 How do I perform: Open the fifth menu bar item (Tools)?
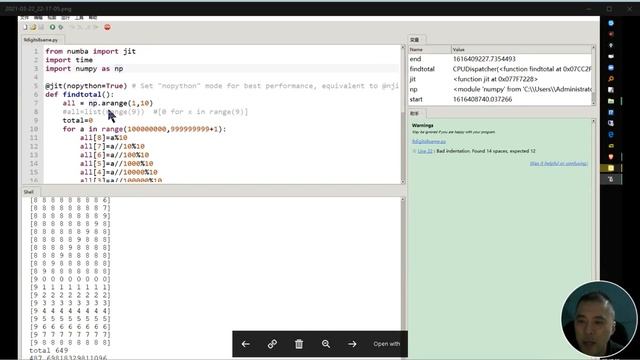pyautogui.click(x=79, y=18)
